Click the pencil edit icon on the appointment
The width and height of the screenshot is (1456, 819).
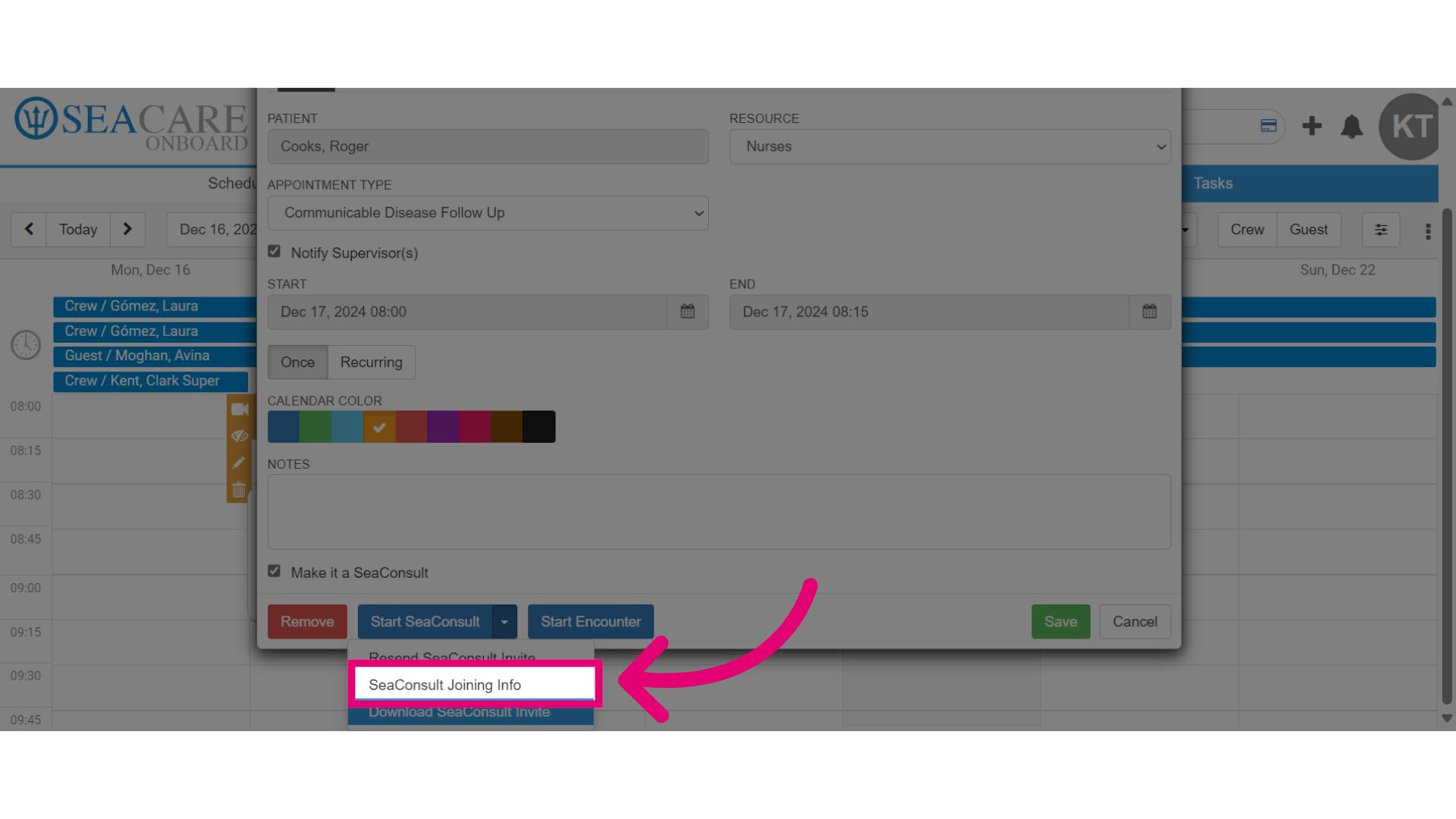239,463
